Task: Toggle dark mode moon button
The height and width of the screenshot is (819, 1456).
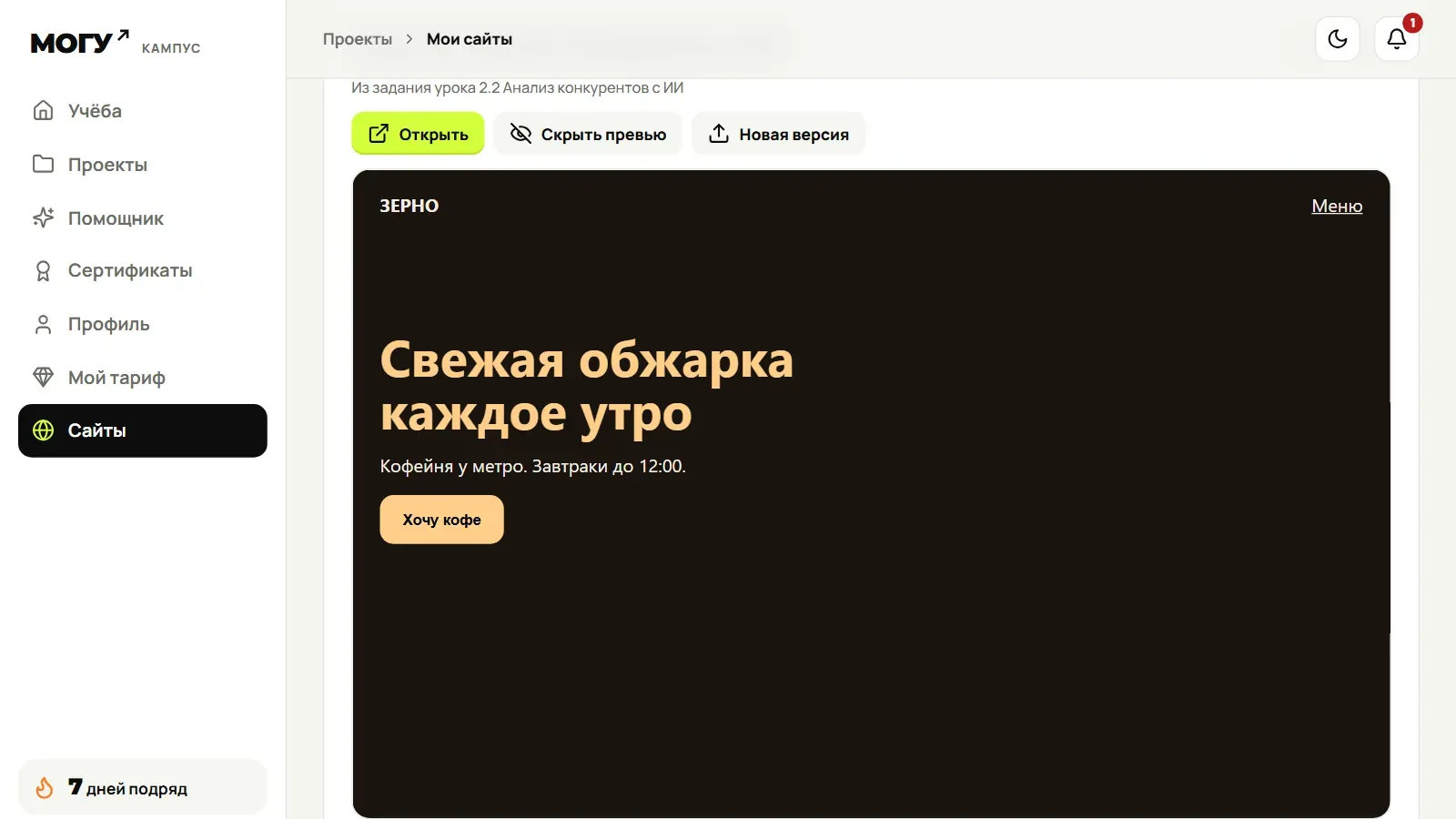Action: tap(1338, 39)
